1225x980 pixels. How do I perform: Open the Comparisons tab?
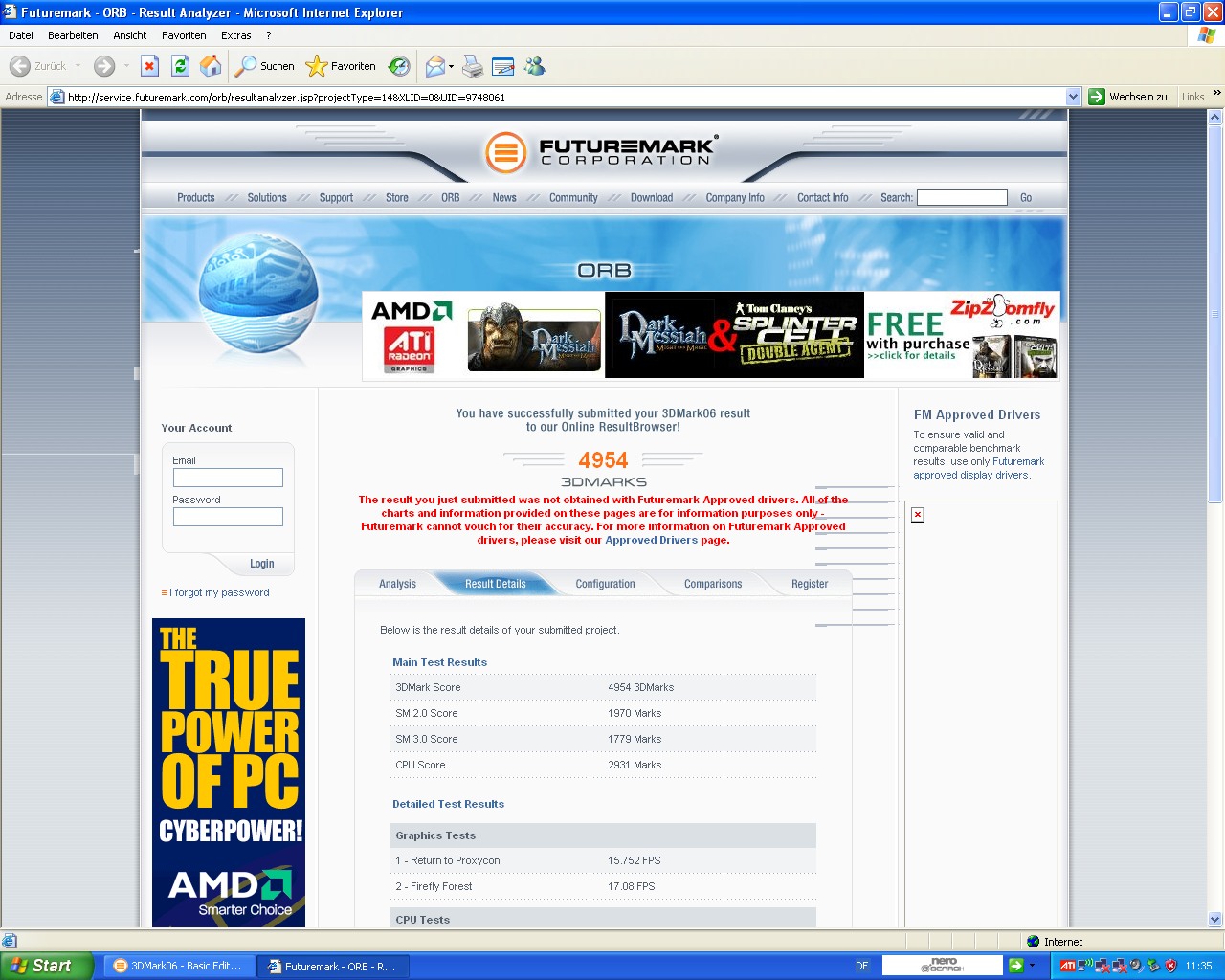(x=713, y=584)
